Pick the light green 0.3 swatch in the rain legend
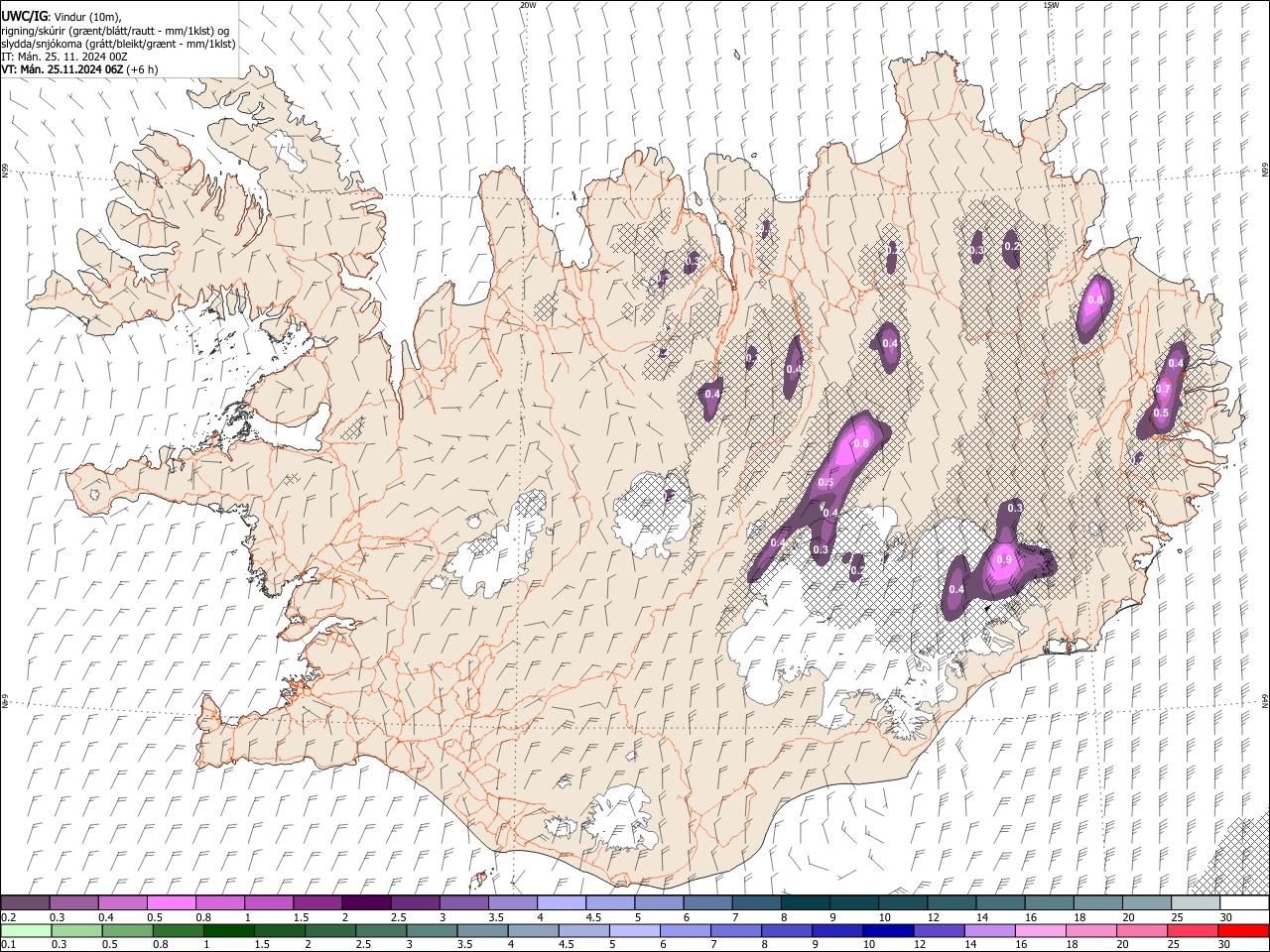Image resolution: width=1270 pixels, height=952 pixels. pos(76,930)
